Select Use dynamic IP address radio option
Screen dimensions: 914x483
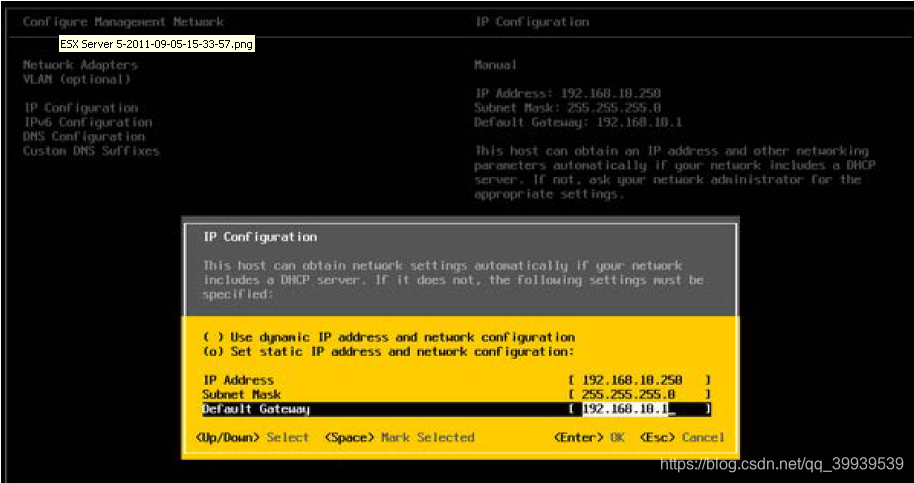point(389,337)
